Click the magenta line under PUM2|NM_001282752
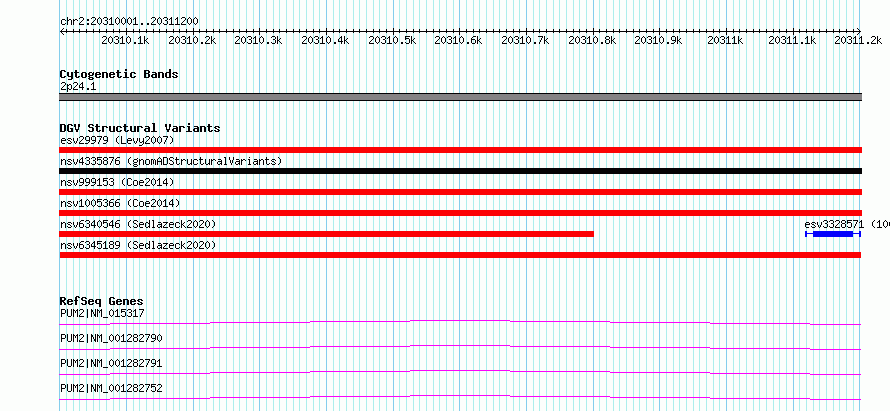890x411 pixels. [x=460, y=397]
